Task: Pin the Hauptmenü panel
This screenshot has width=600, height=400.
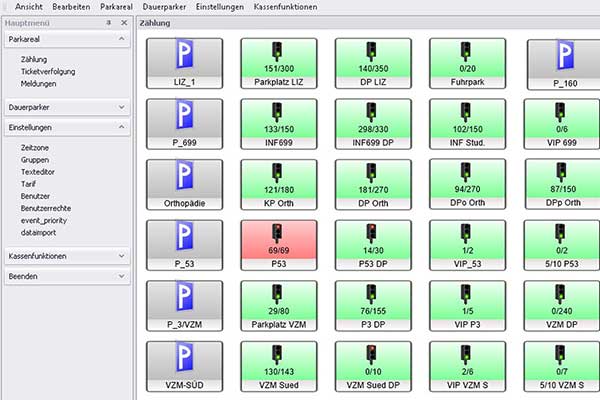Action: 108,21
